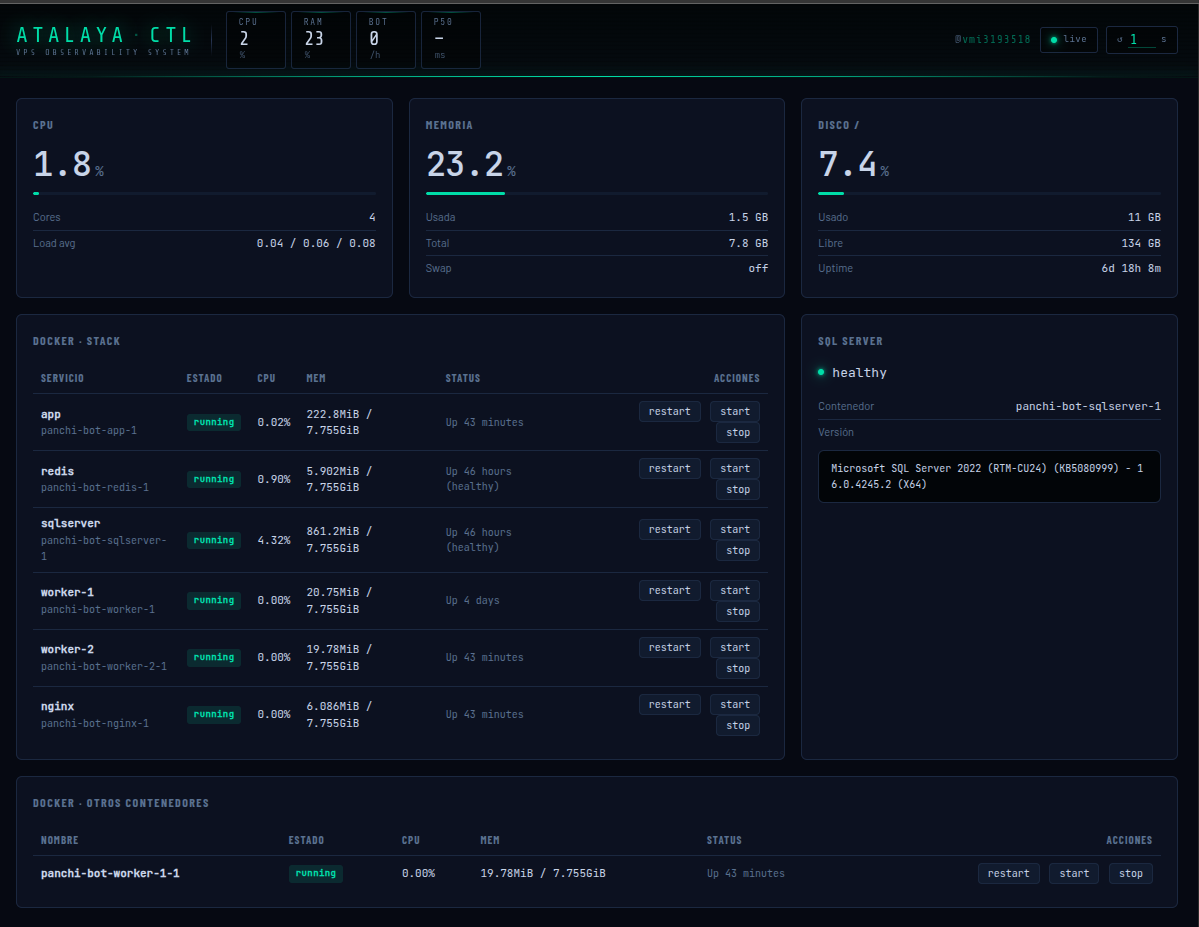Click the running badge for sqlserver
This screenshot has height=927, width=1199.
coord(214,540)
